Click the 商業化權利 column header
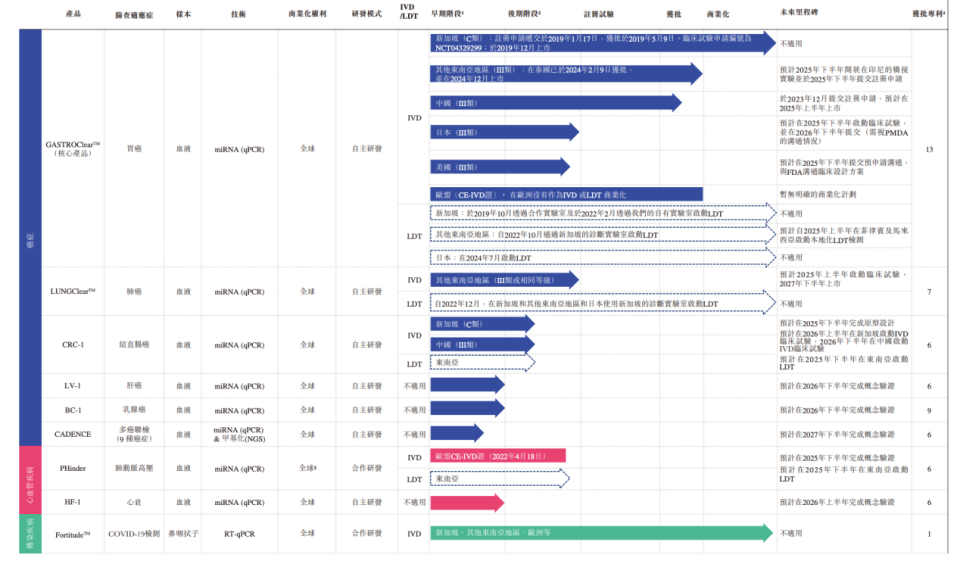 click(x=307, y=13)
